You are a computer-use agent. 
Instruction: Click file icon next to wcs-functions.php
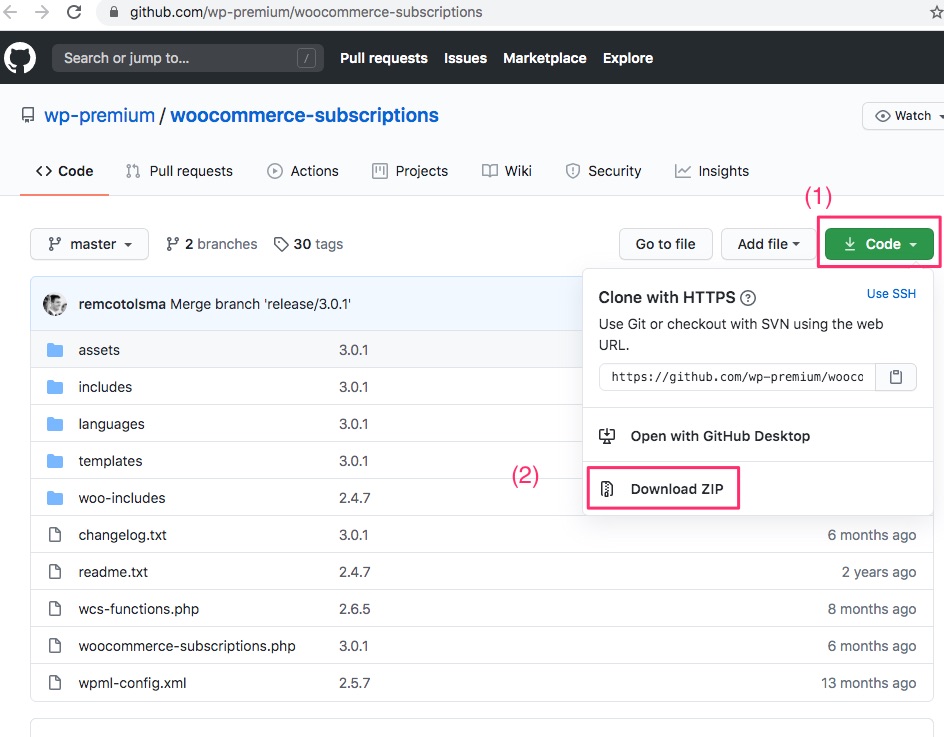pyautogui.click(x=55, y=609)
